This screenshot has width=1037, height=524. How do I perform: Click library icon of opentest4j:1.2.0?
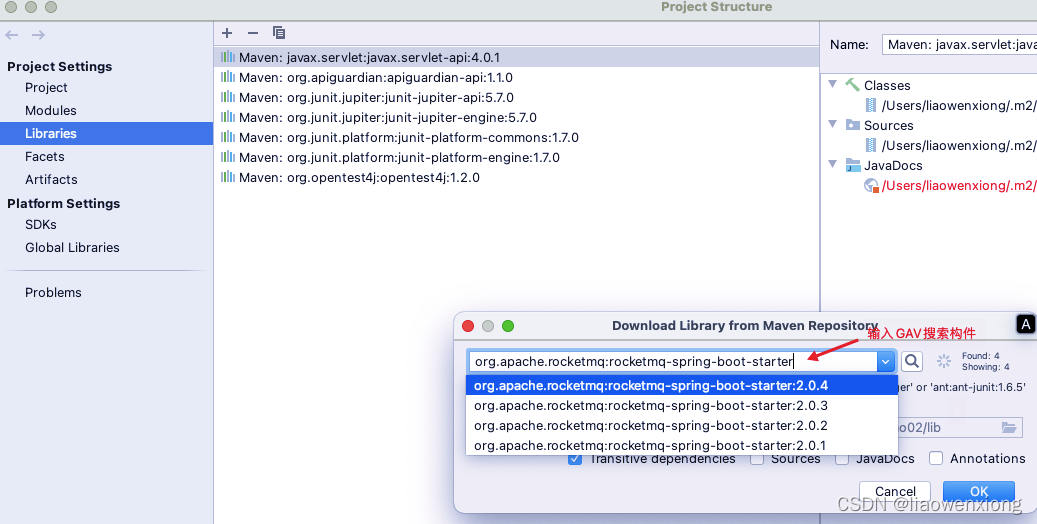click(228, 177)
